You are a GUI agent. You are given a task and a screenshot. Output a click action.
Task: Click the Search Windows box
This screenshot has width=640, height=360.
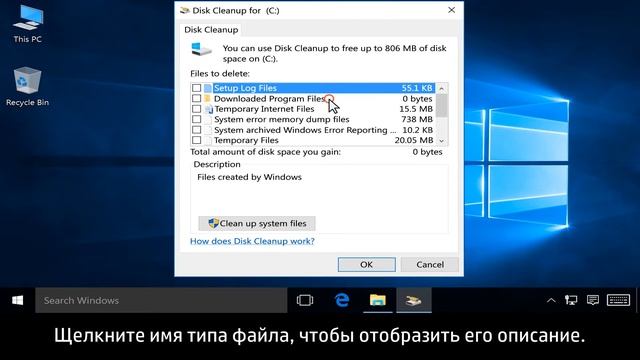point(161,300)
